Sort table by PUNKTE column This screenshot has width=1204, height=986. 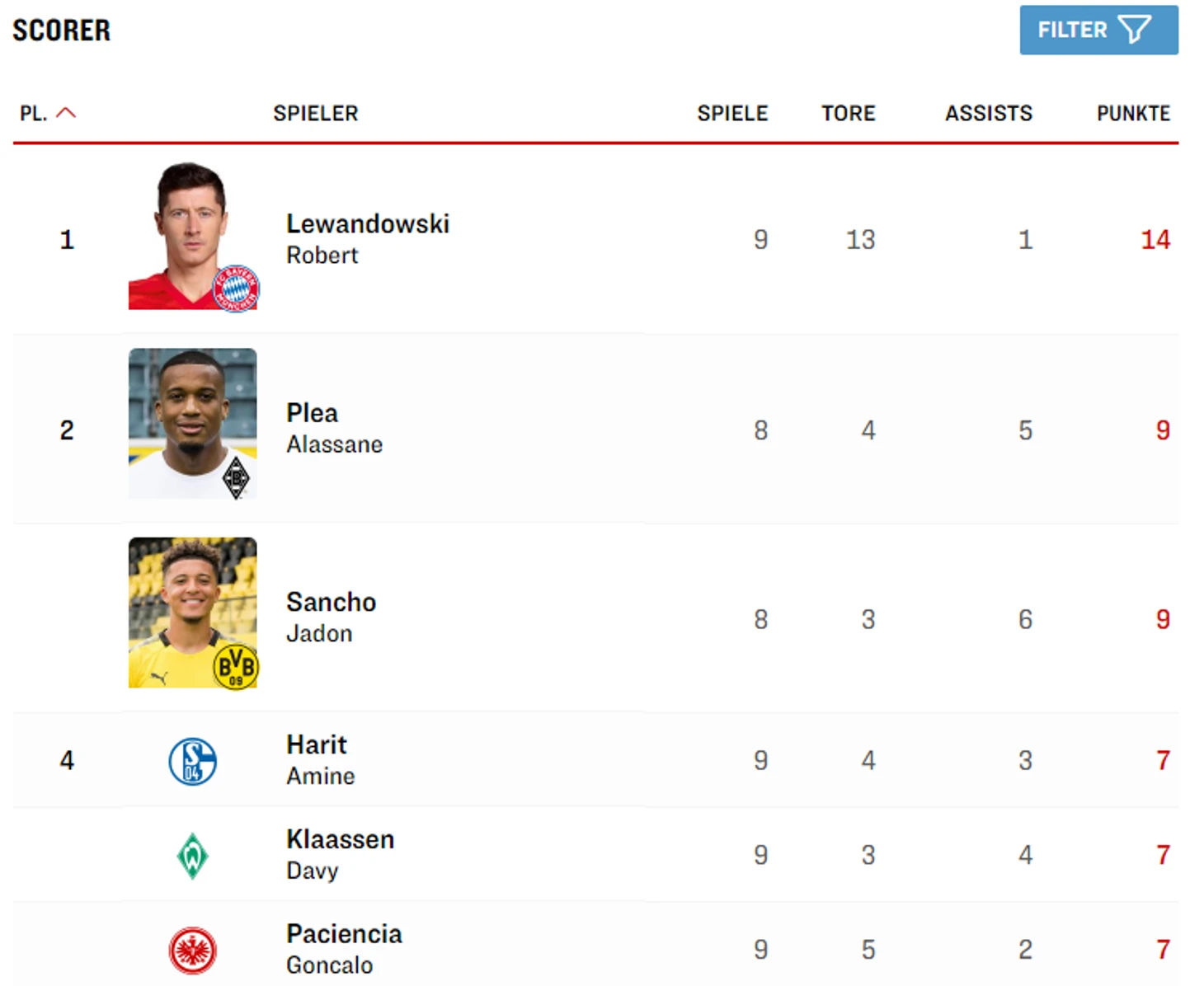[1133, 113]
